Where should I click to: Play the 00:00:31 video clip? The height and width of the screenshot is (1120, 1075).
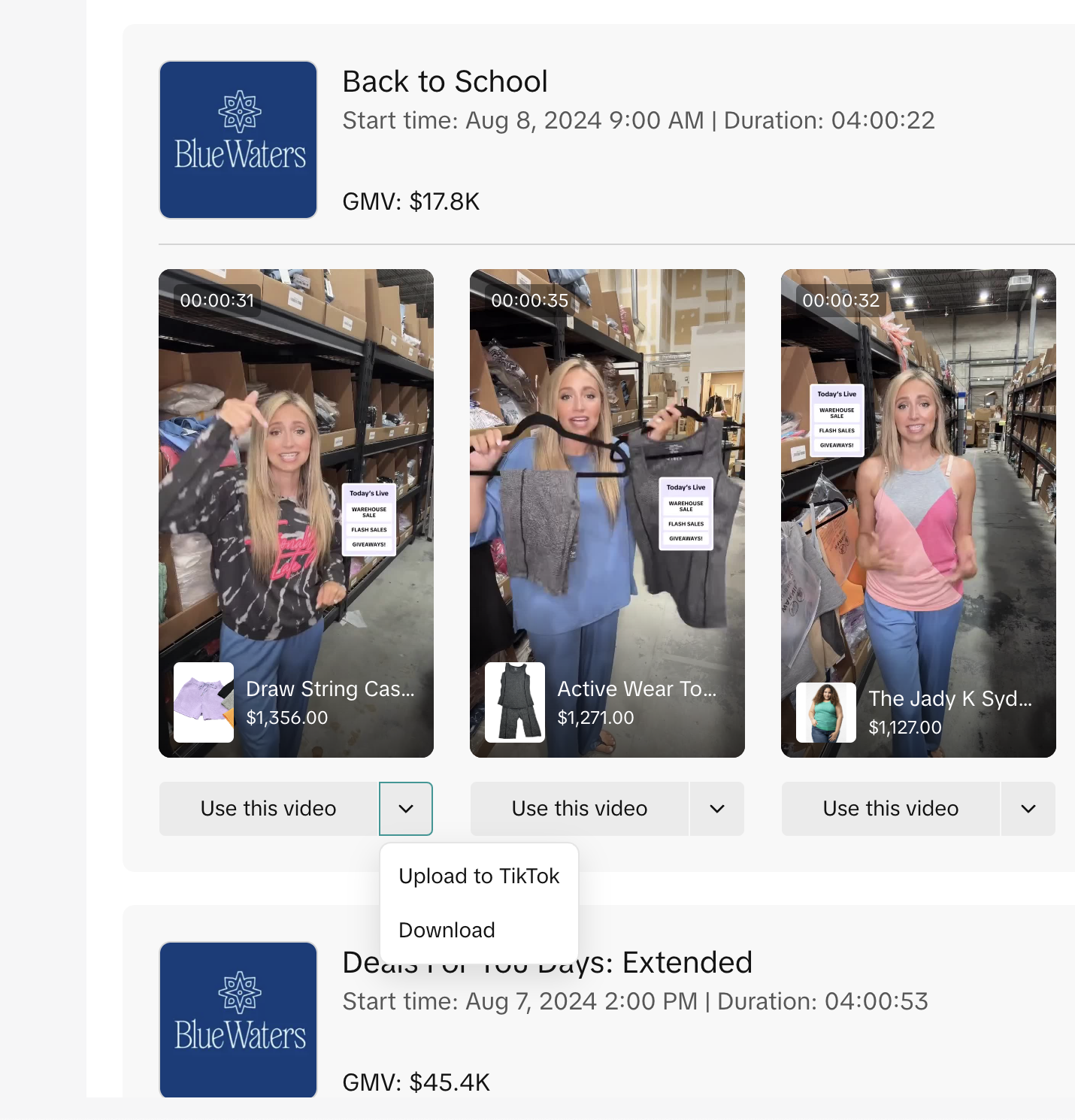pyautogui.click(x=296, y=481)
